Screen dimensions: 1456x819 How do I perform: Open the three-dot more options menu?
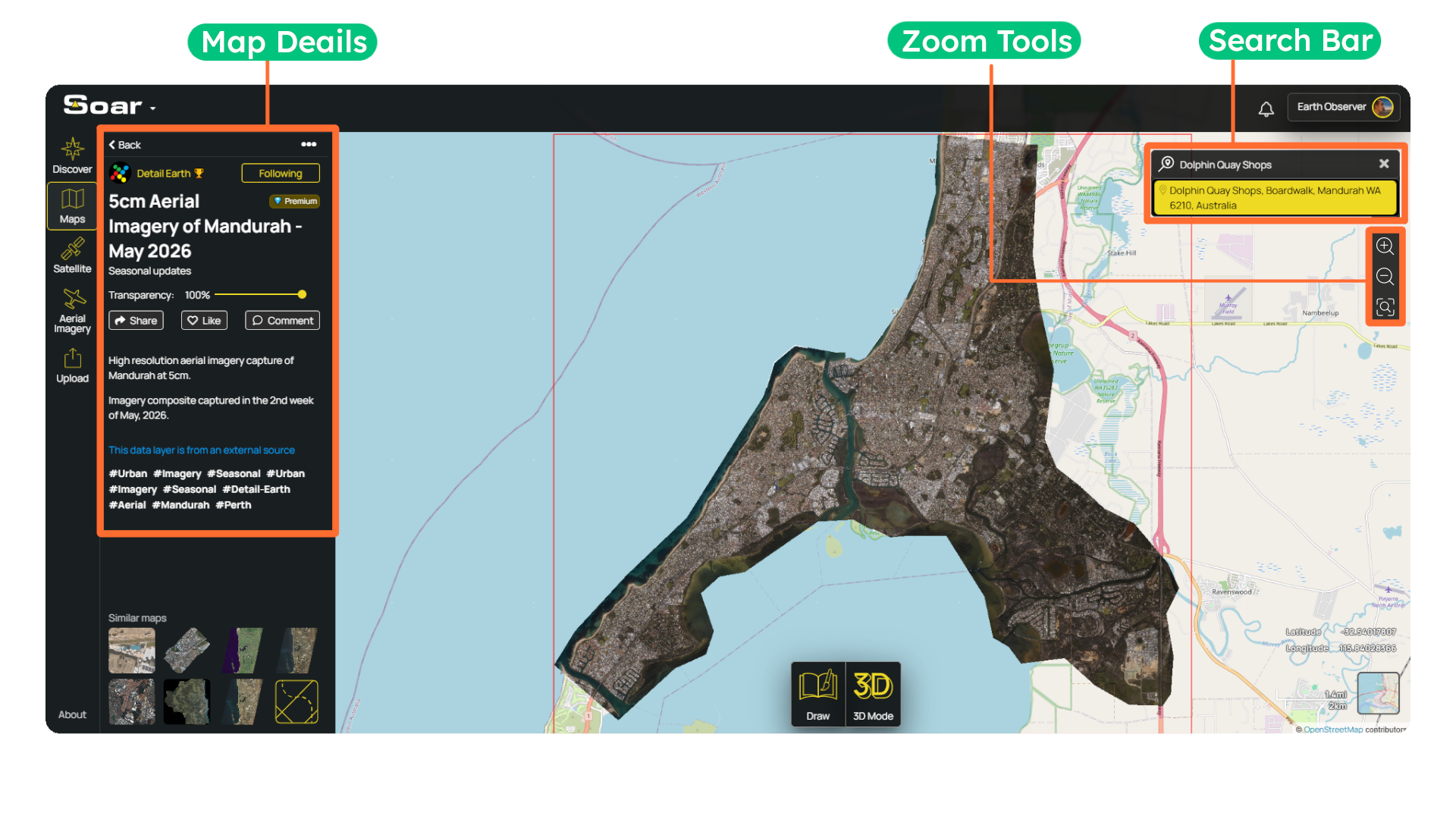[309, 144]
